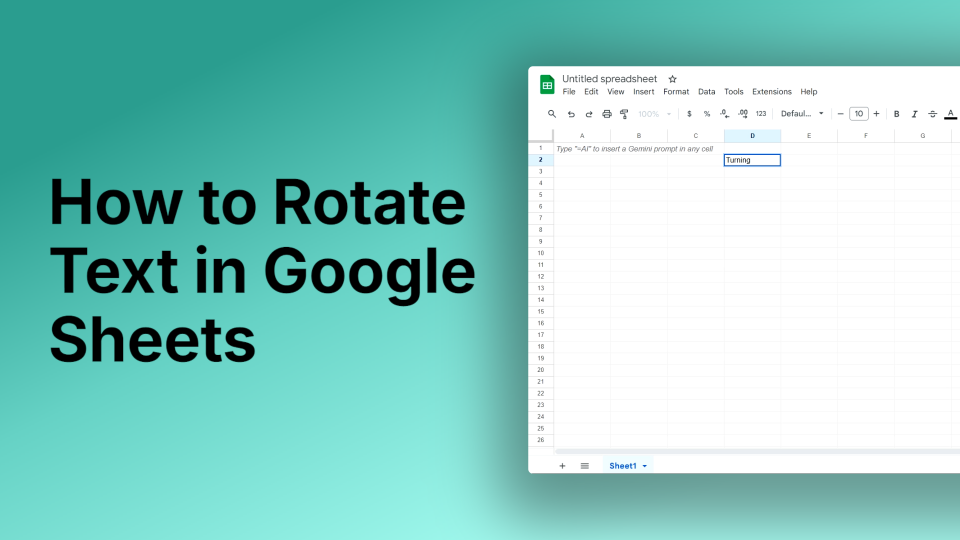Select column F header
960x540 pixels.
[x=866, y=136]
